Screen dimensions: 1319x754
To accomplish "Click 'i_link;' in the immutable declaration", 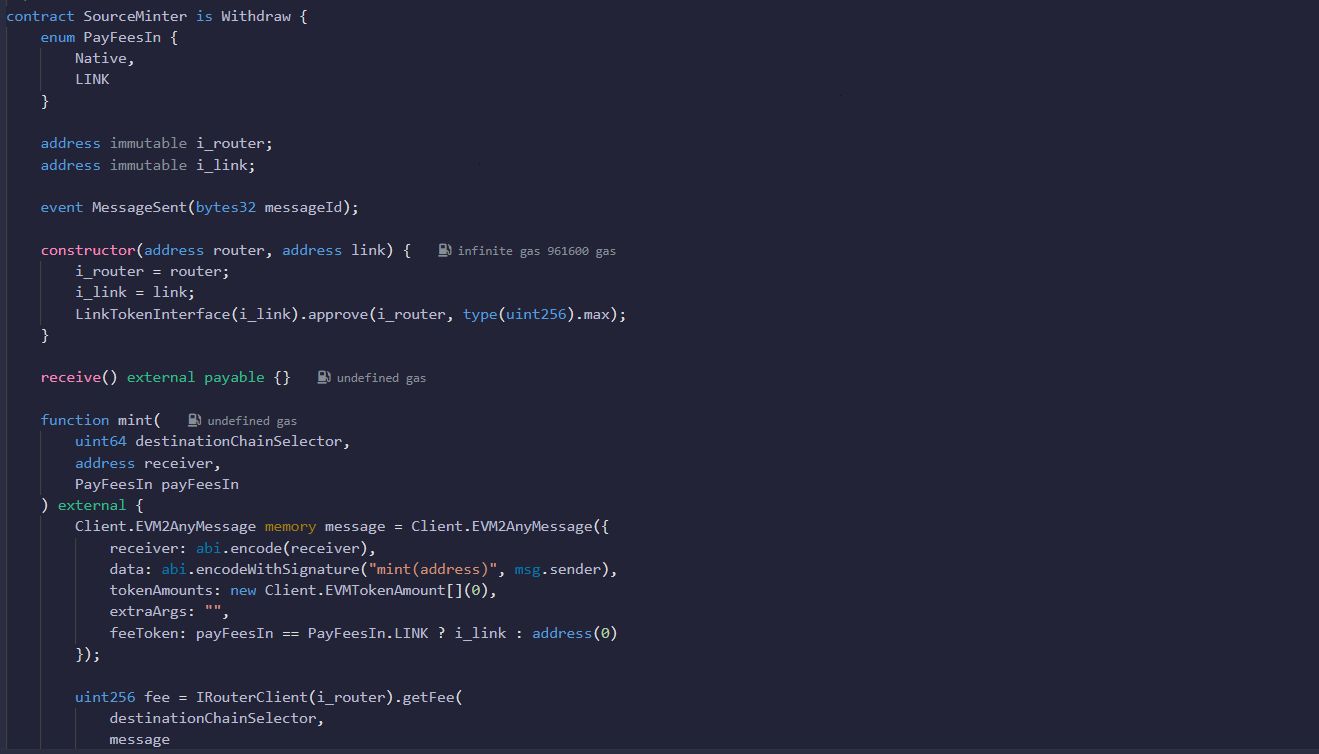I will tap(225, 165).
